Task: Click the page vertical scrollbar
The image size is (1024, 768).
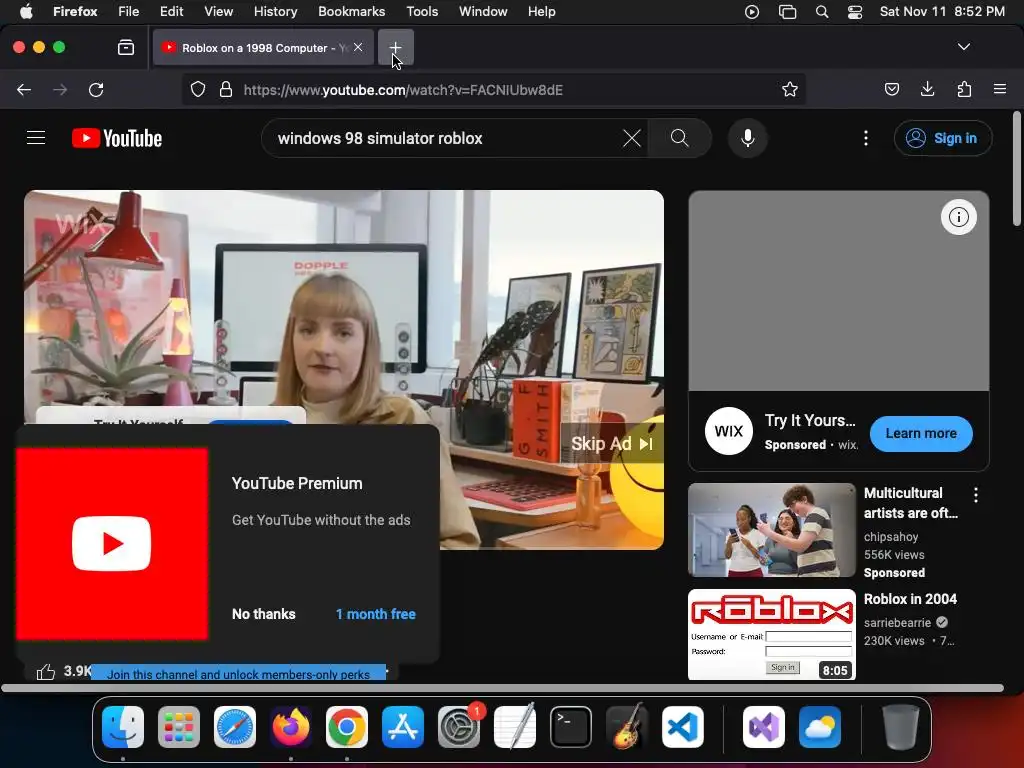Action: pyautogui.click(x=1017, y=170)
